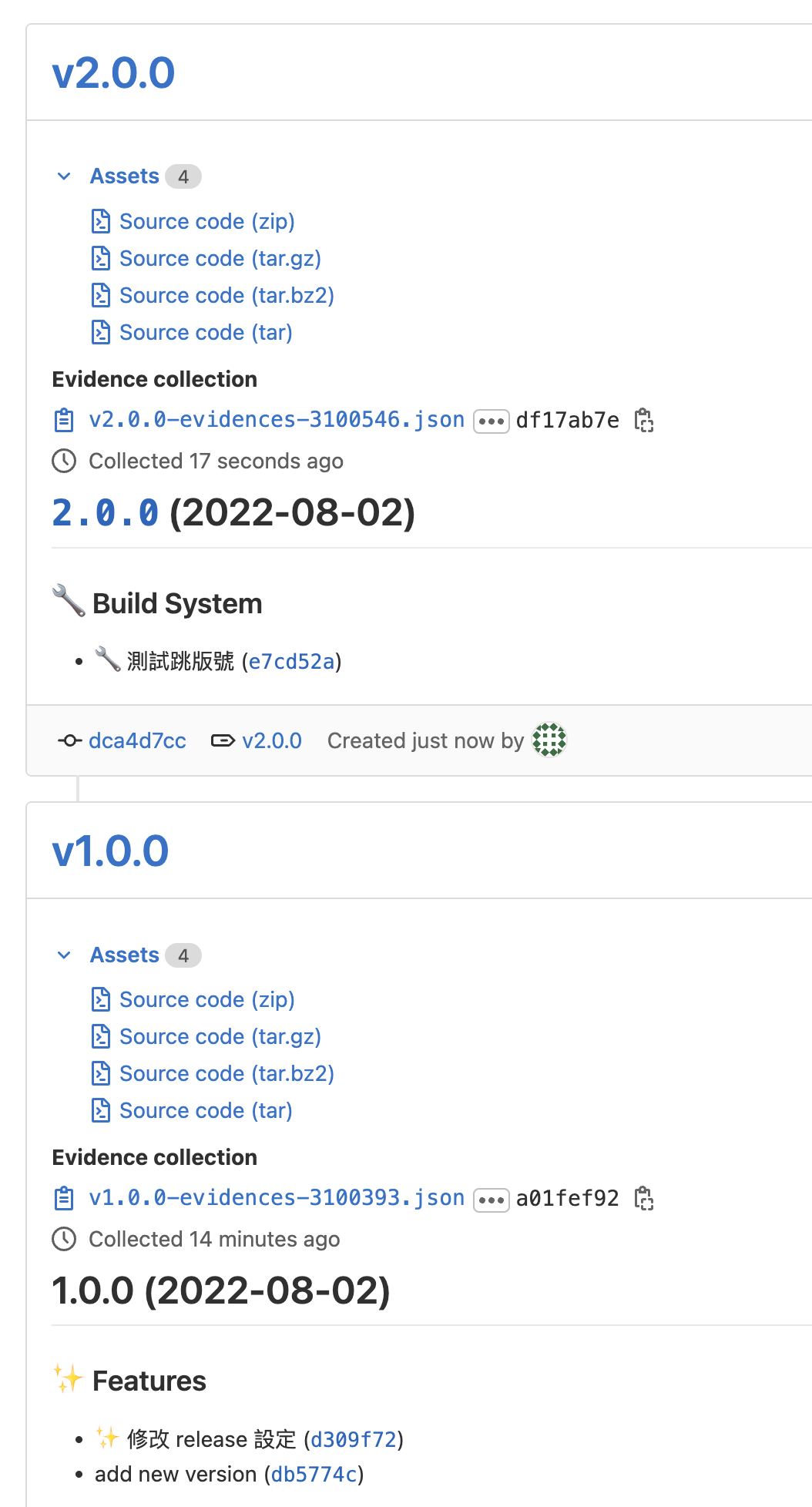This screenshot has width=812, height=1507.
Task: Click the clipboard icon before v1.0.0-evidences JSON
Action: coord(65,1198)
